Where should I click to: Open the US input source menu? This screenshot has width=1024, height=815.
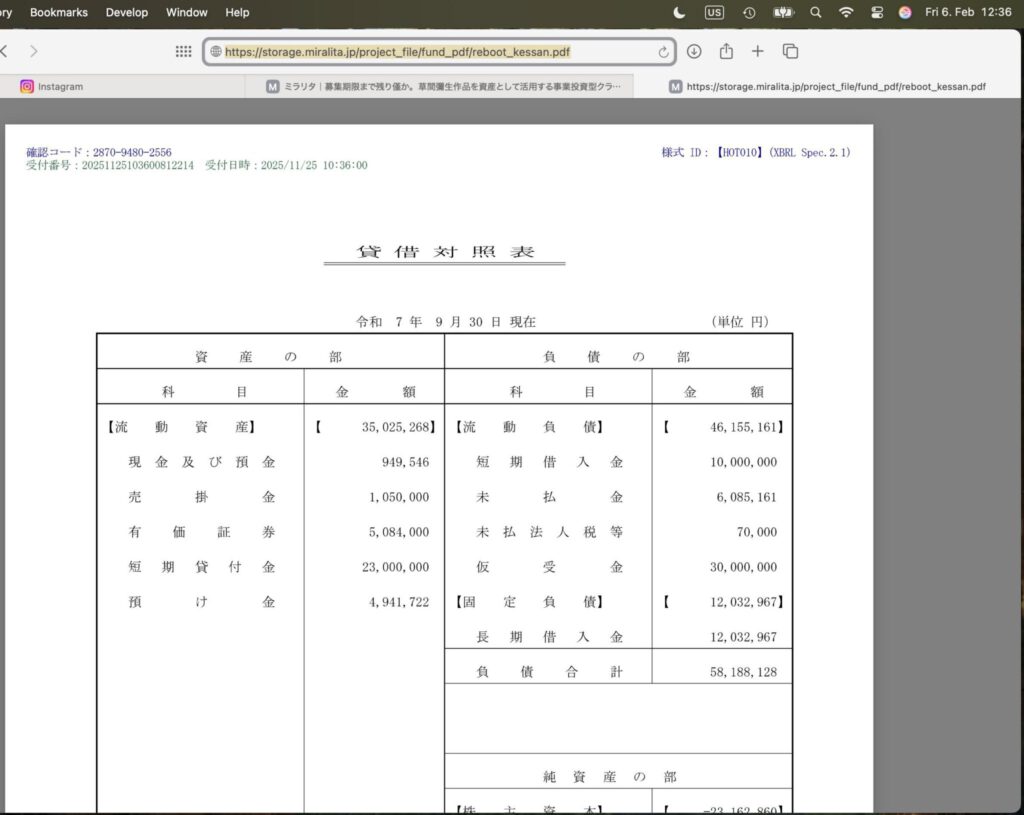point(714,12)
